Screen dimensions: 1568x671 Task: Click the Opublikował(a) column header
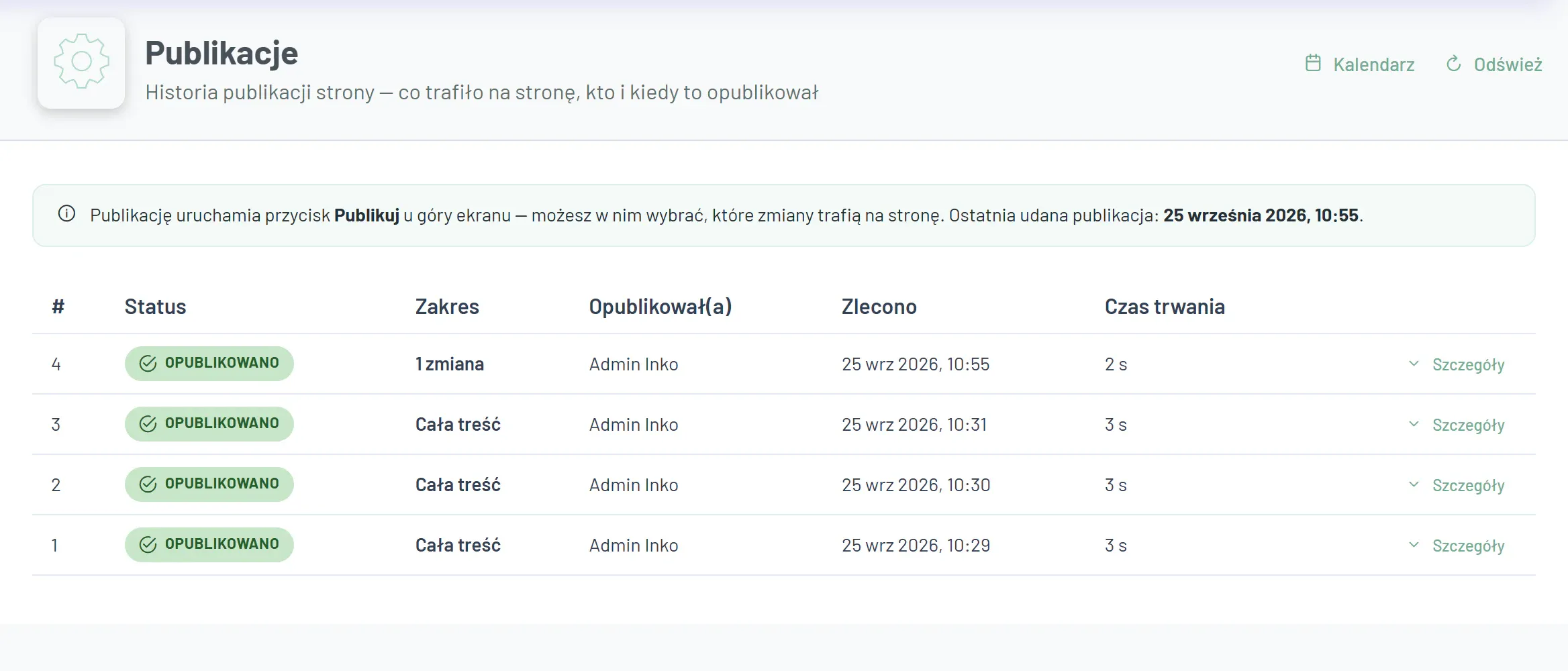(660, 307)
